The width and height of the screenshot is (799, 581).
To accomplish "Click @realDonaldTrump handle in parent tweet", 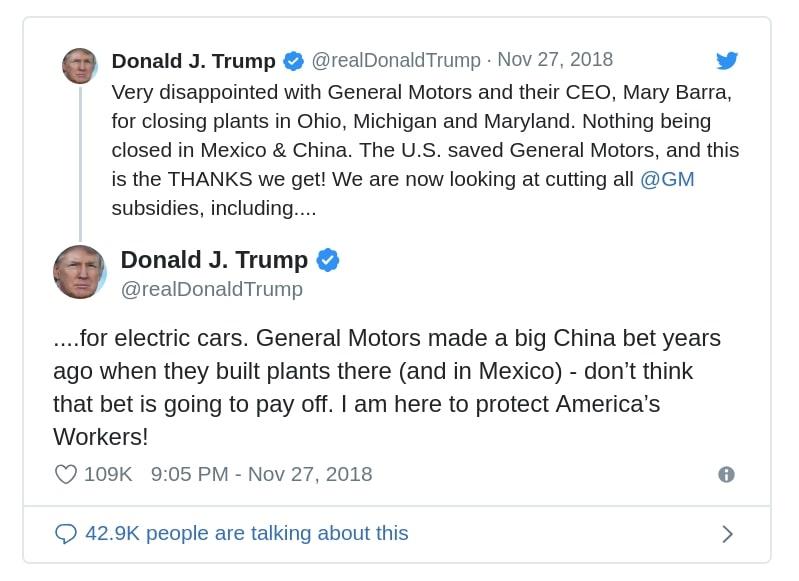I will pyautogui.click(x=396, y=60).
